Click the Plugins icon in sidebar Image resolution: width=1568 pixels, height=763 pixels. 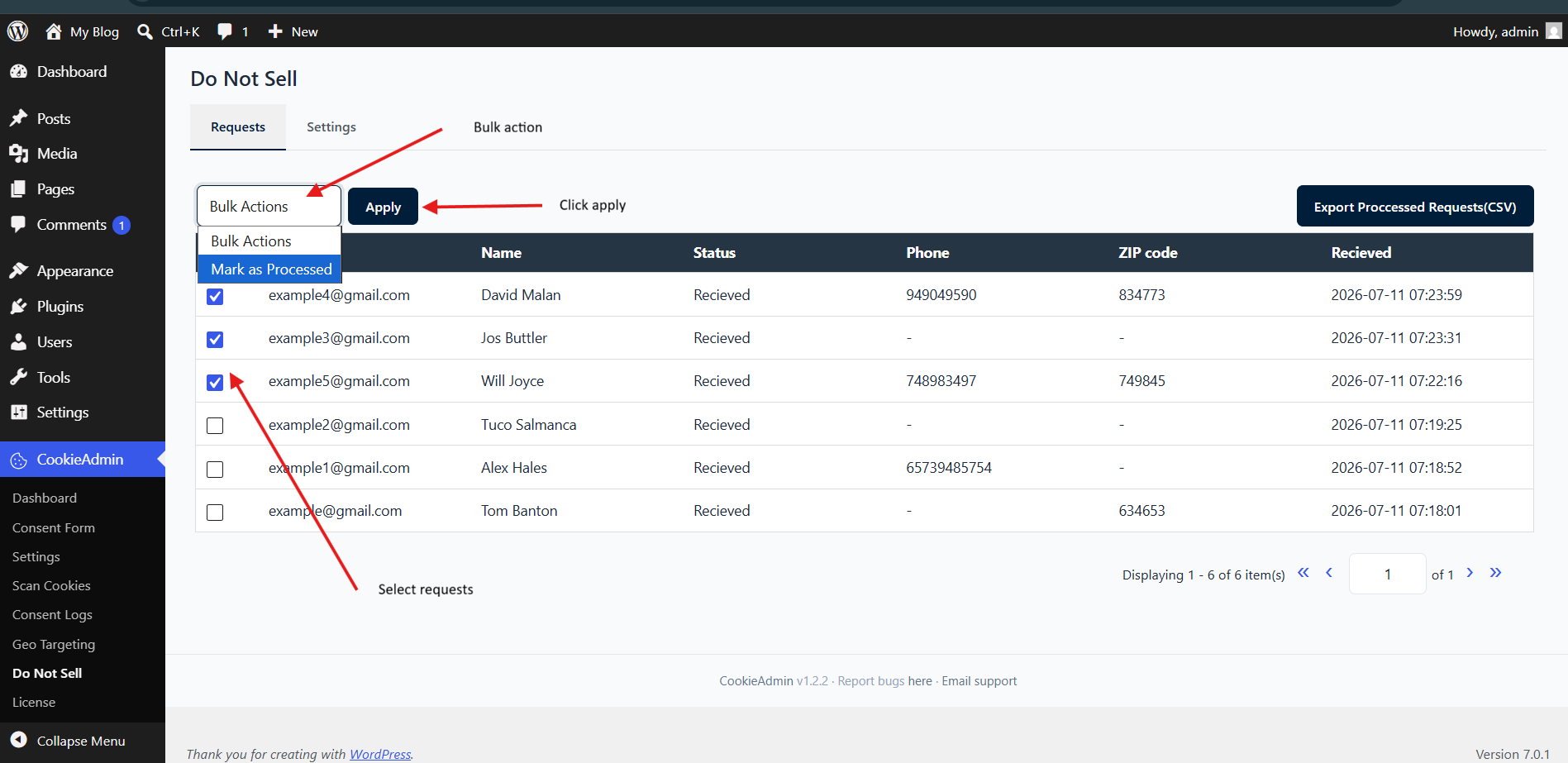pyautogui.click(x=18, y=307)
